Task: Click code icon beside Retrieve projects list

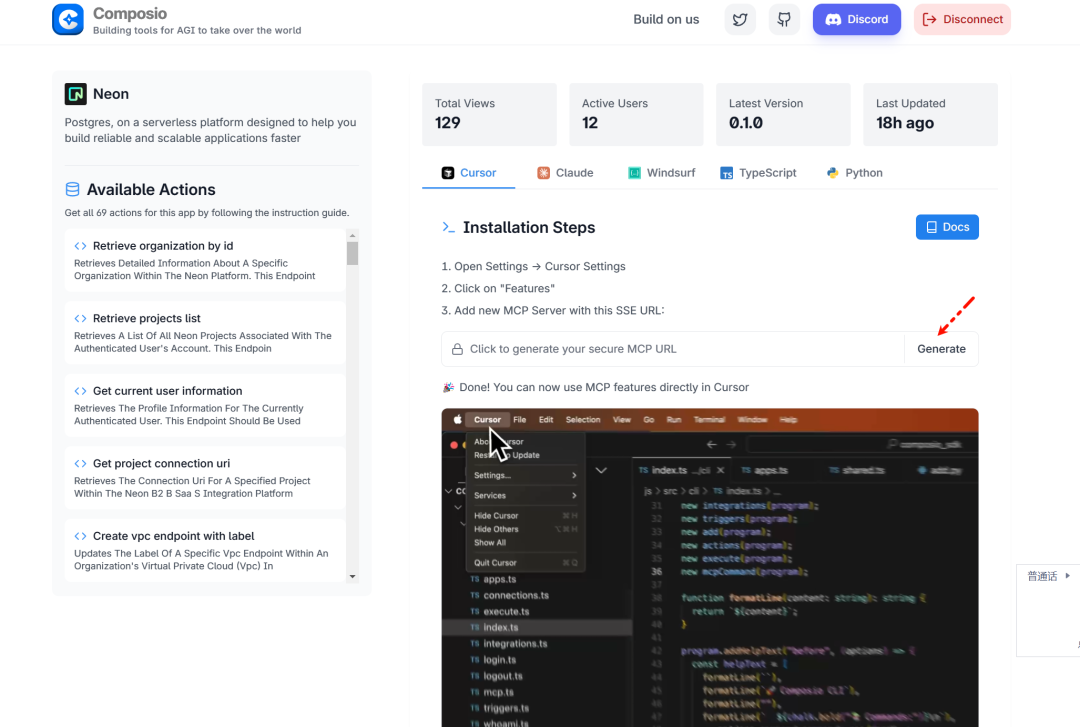Action: pos(81,318)
